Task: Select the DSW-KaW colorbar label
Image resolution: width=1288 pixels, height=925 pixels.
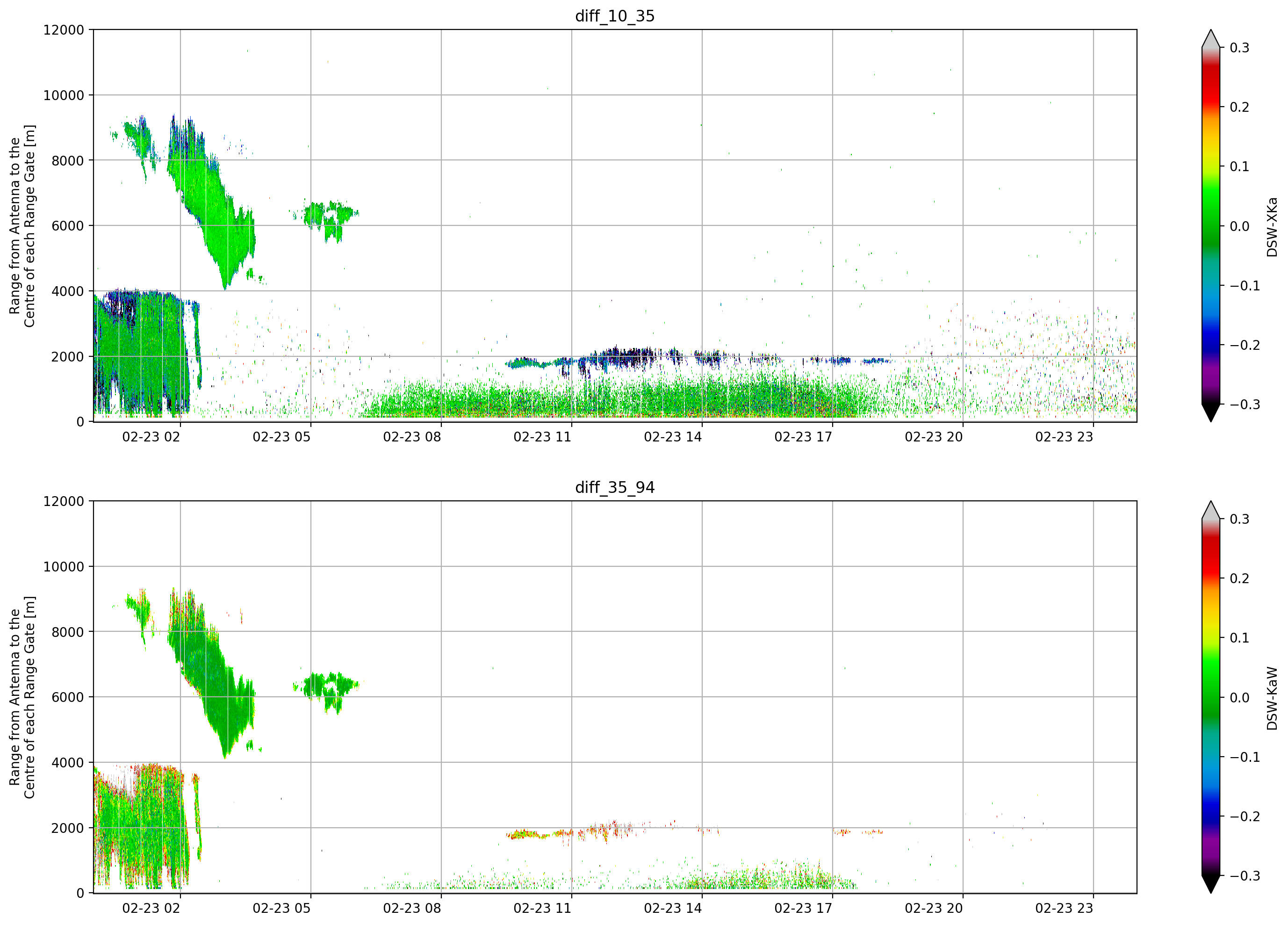Action: [1272, 698]
